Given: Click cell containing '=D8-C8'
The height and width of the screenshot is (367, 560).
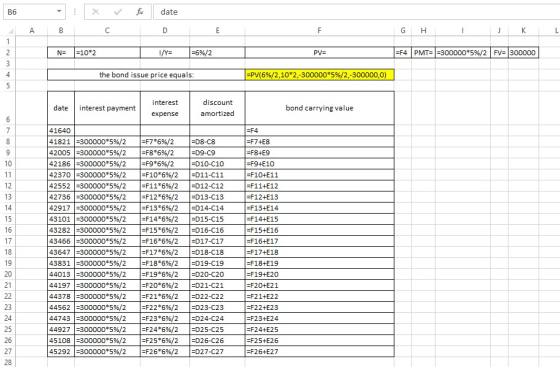Looking at the screenshot, I should (217, 141).
